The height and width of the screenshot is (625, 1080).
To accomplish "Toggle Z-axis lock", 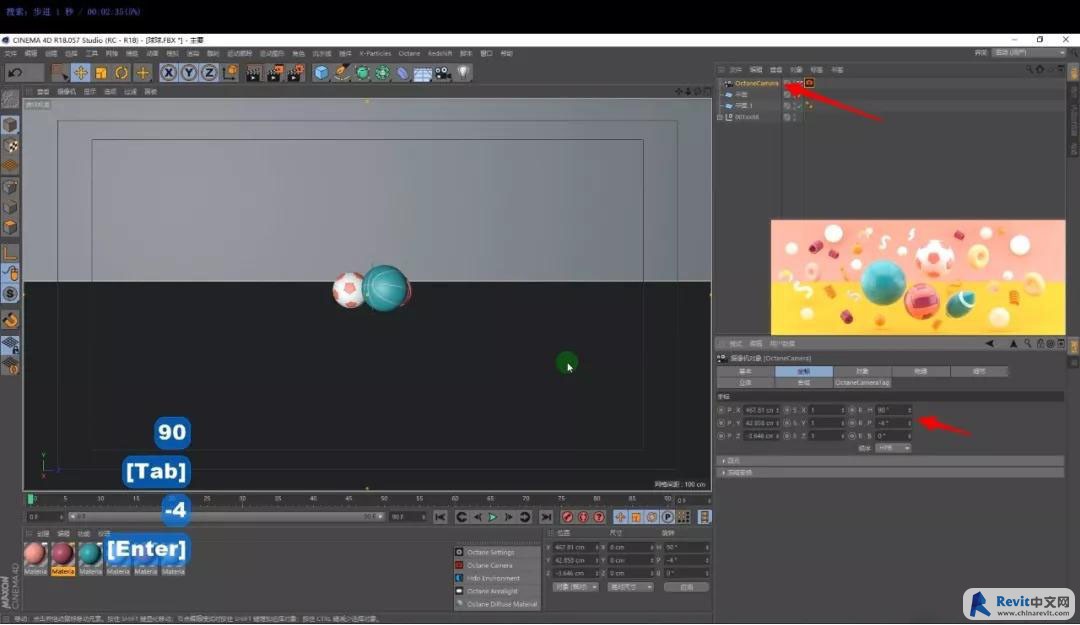I will [209, 72].
